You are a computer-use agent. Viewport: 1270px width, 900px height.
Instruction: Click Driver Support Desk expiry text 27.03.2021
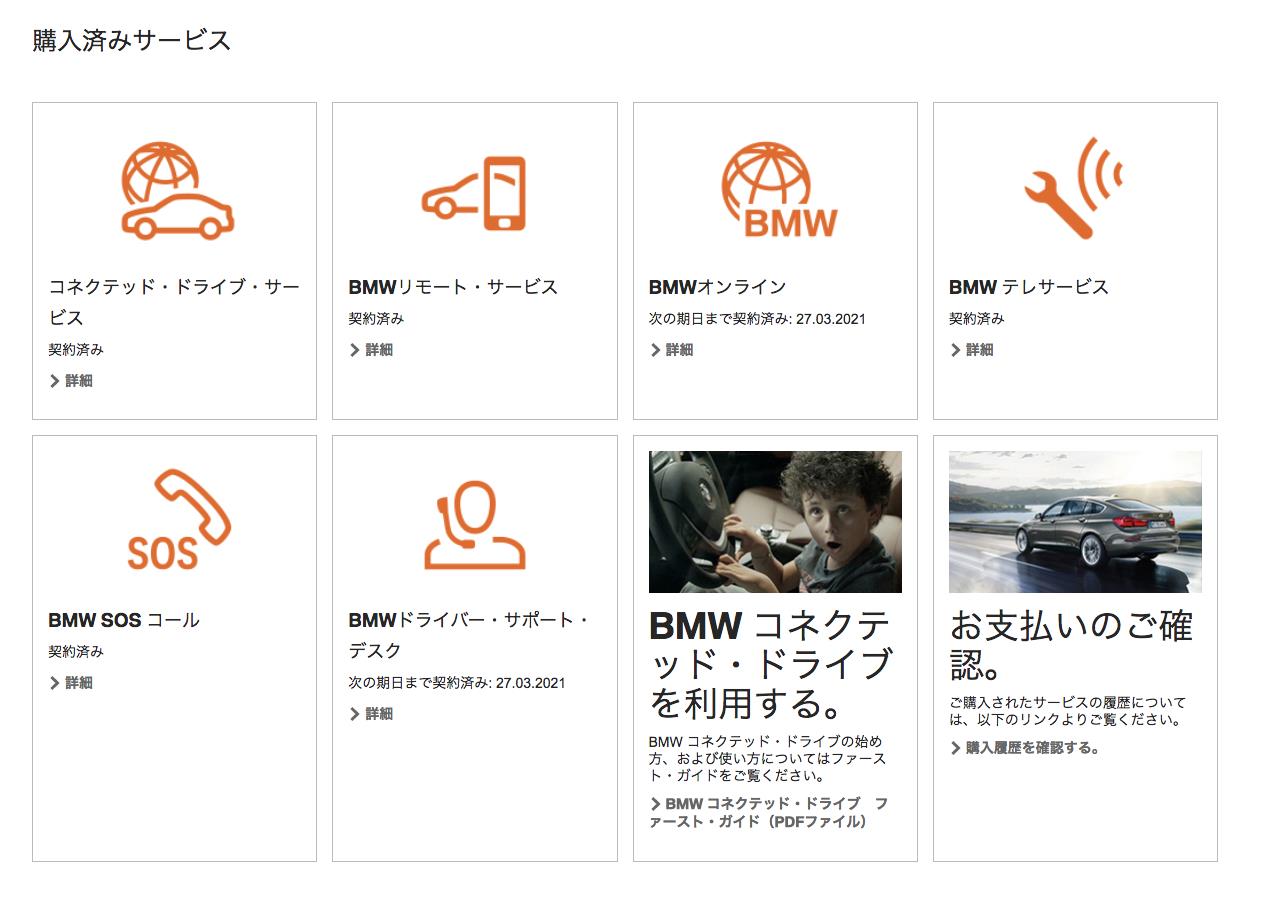pyautogui.click(x=457, y=683)
